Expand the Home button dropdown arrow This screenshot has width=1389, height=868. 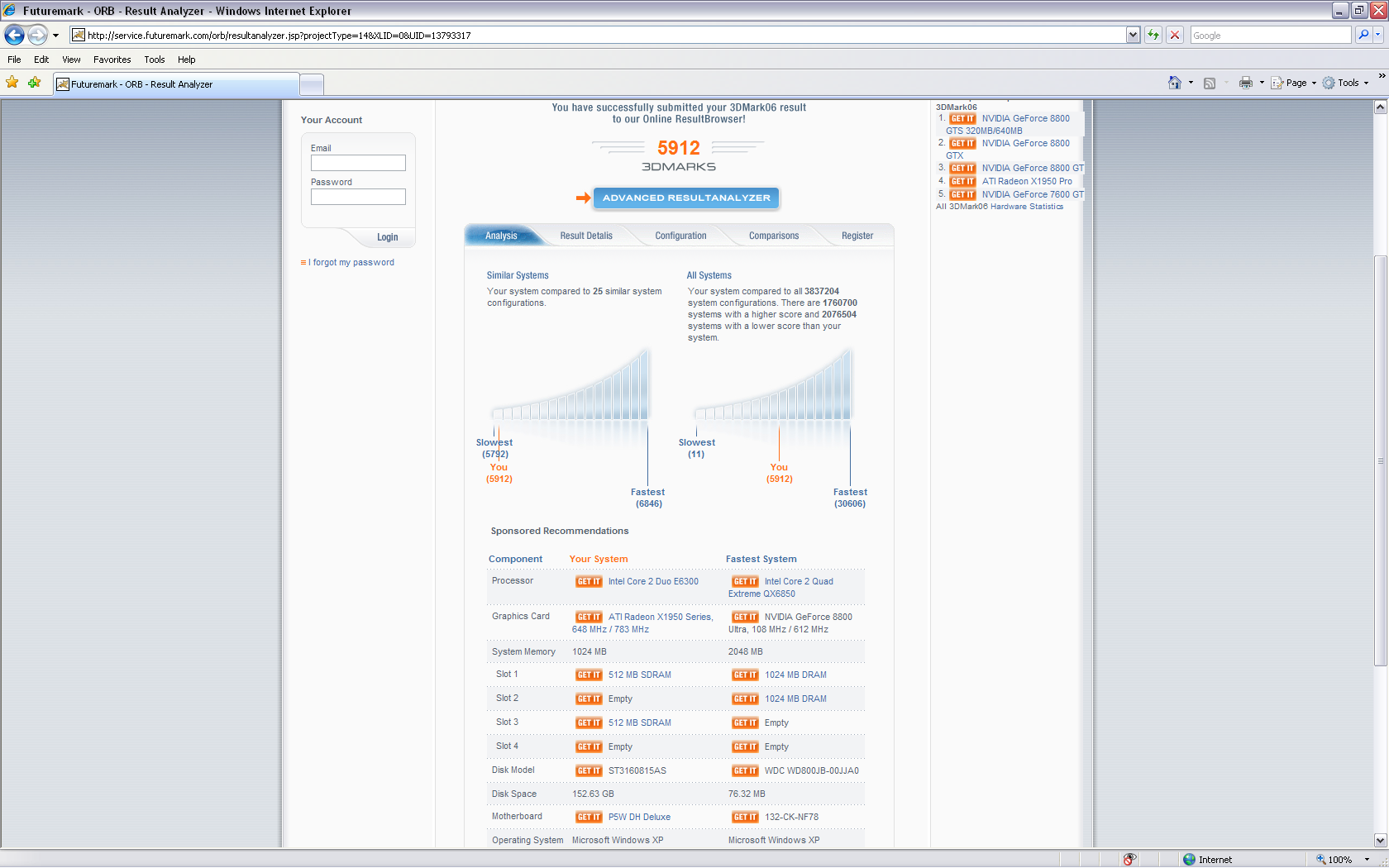pyautogui.click(x=1191, y=83)
